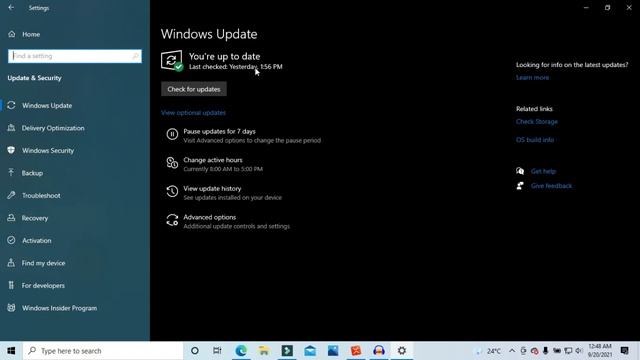Screen dimensions: 640x360
Task: Open the orange app icon on taskbar
Action: 356,351
